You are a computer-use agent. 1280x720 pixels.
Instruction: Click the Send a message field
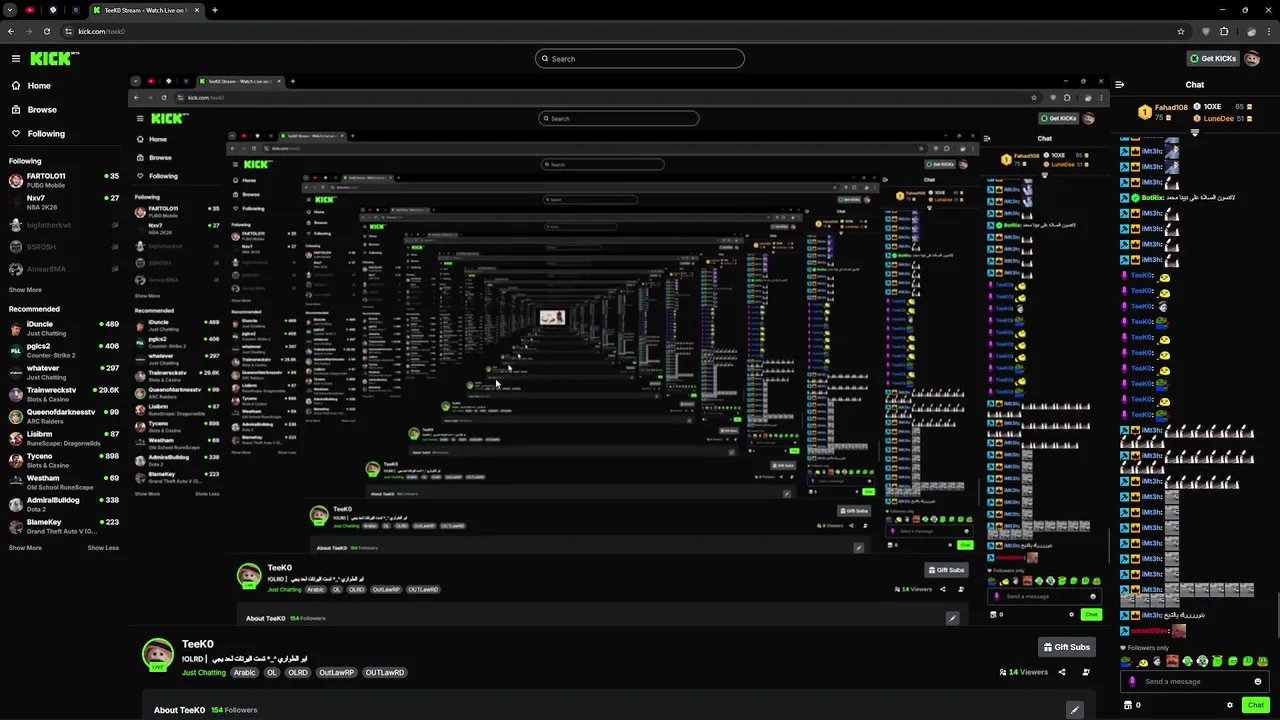coord(1195,682)
